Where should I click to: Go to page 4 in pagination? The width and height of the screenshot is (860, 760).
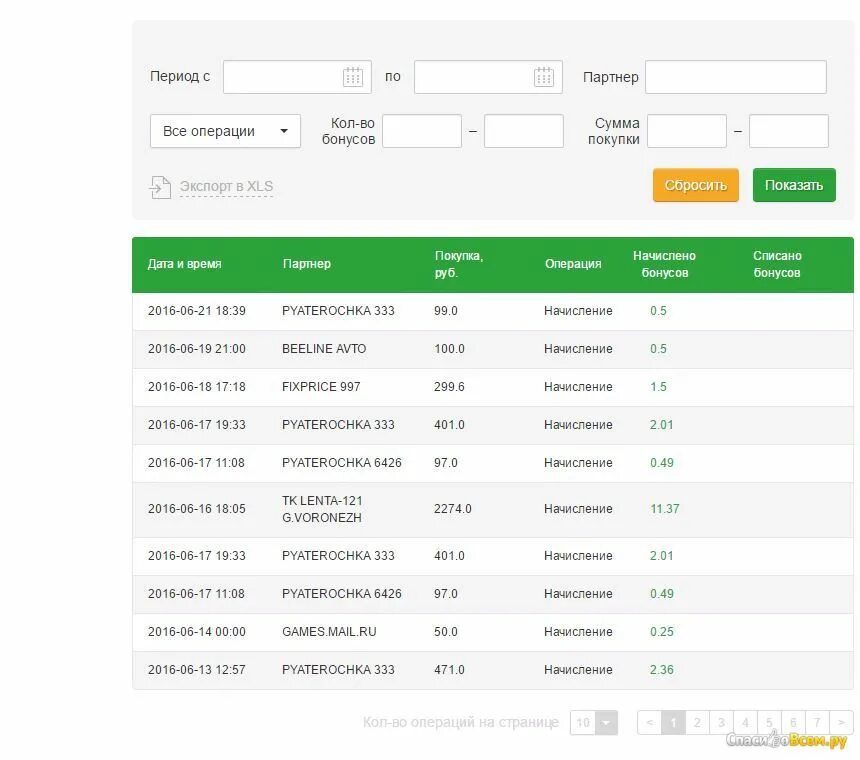point(745,723)
